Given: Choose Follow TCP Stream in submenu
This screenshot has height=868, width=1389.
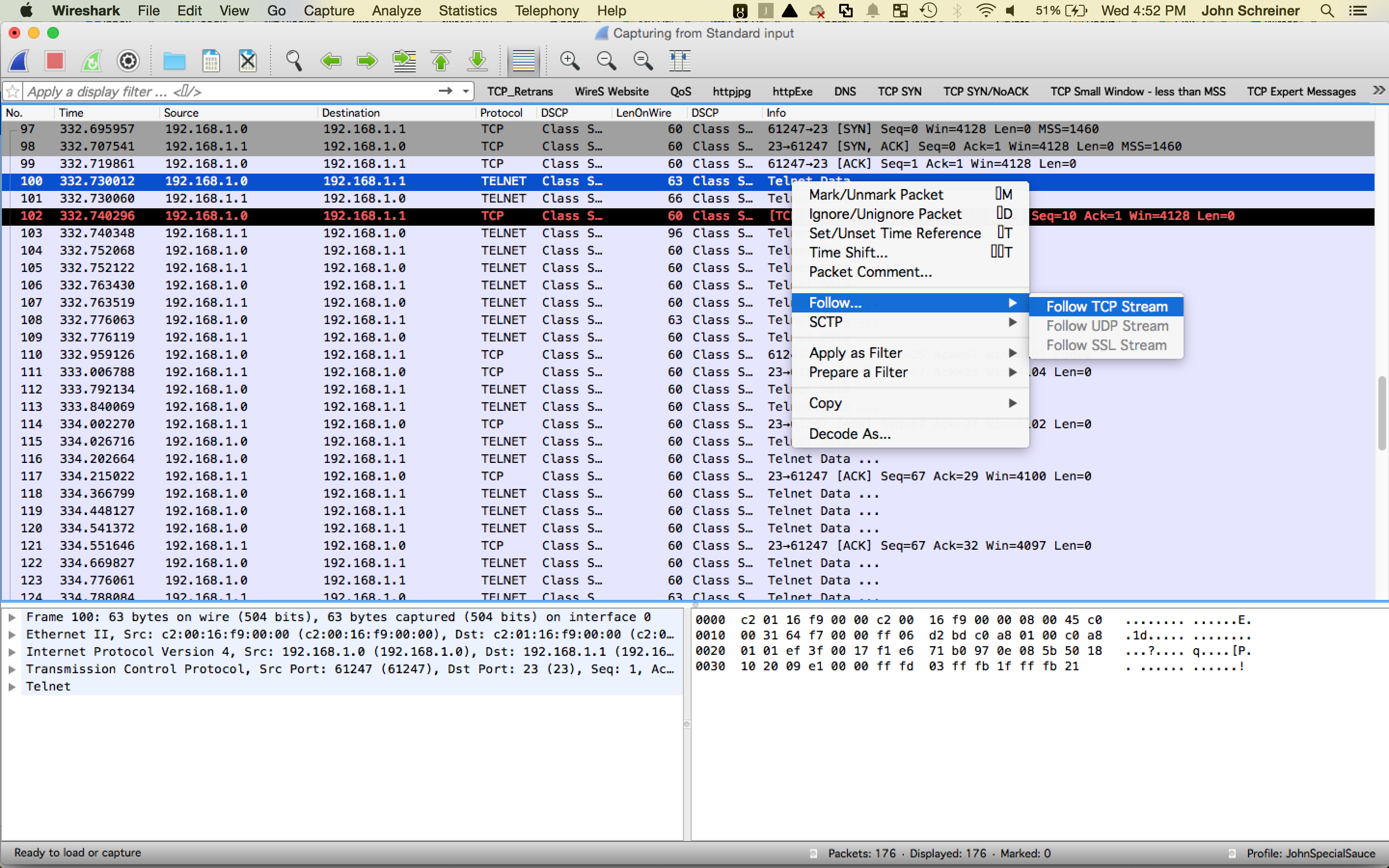Looking at the screenshot, I should (1106, 307).
